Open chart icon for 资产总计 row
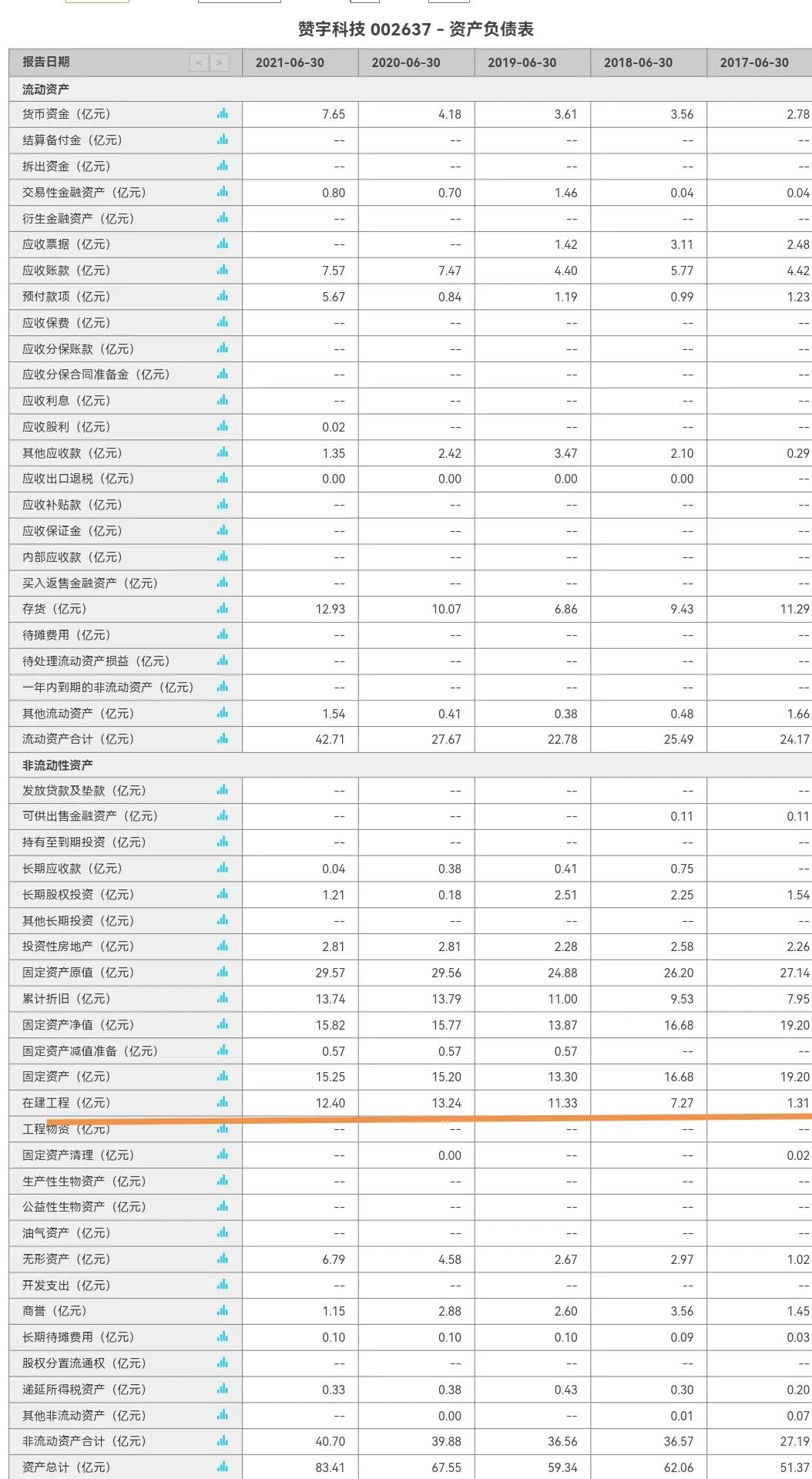 point(223,1467)
